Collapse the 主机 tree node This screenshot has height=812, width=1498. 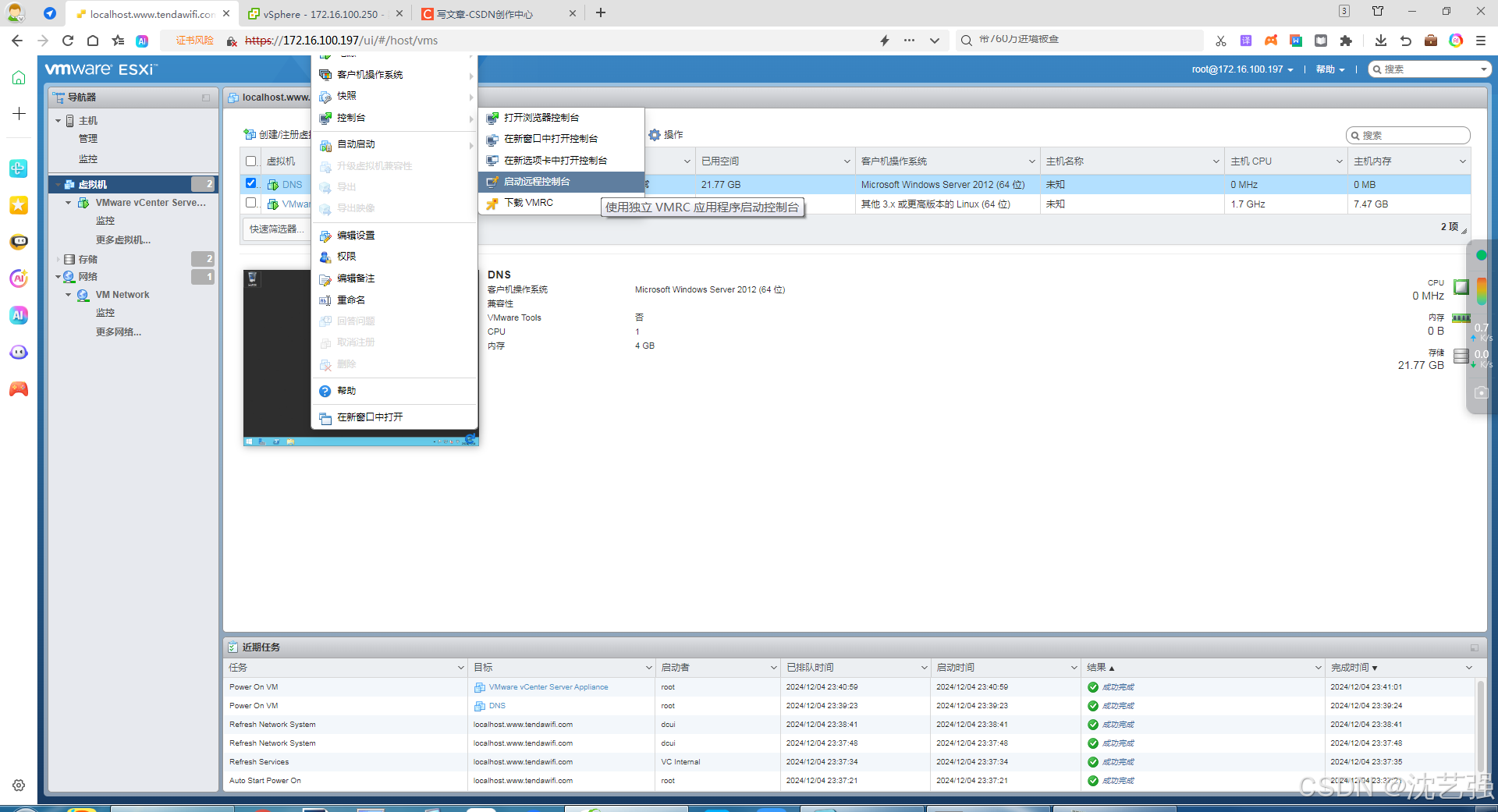pos(59,121)
